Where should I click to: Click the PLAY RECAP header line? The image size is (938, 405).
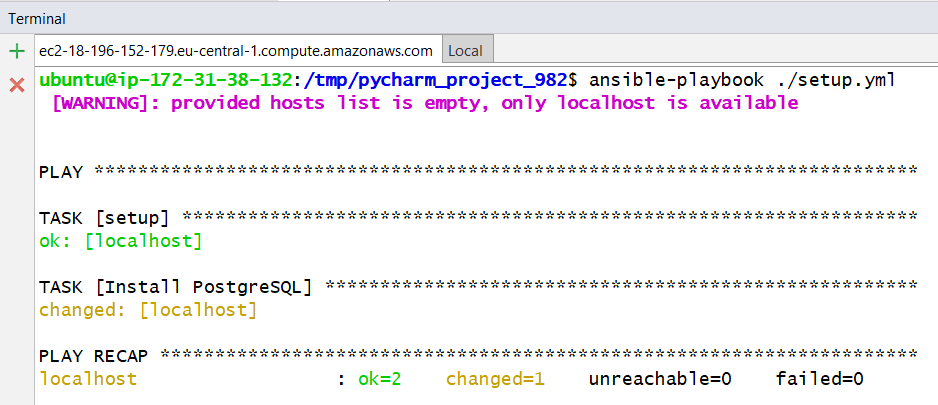coord(477,356)
